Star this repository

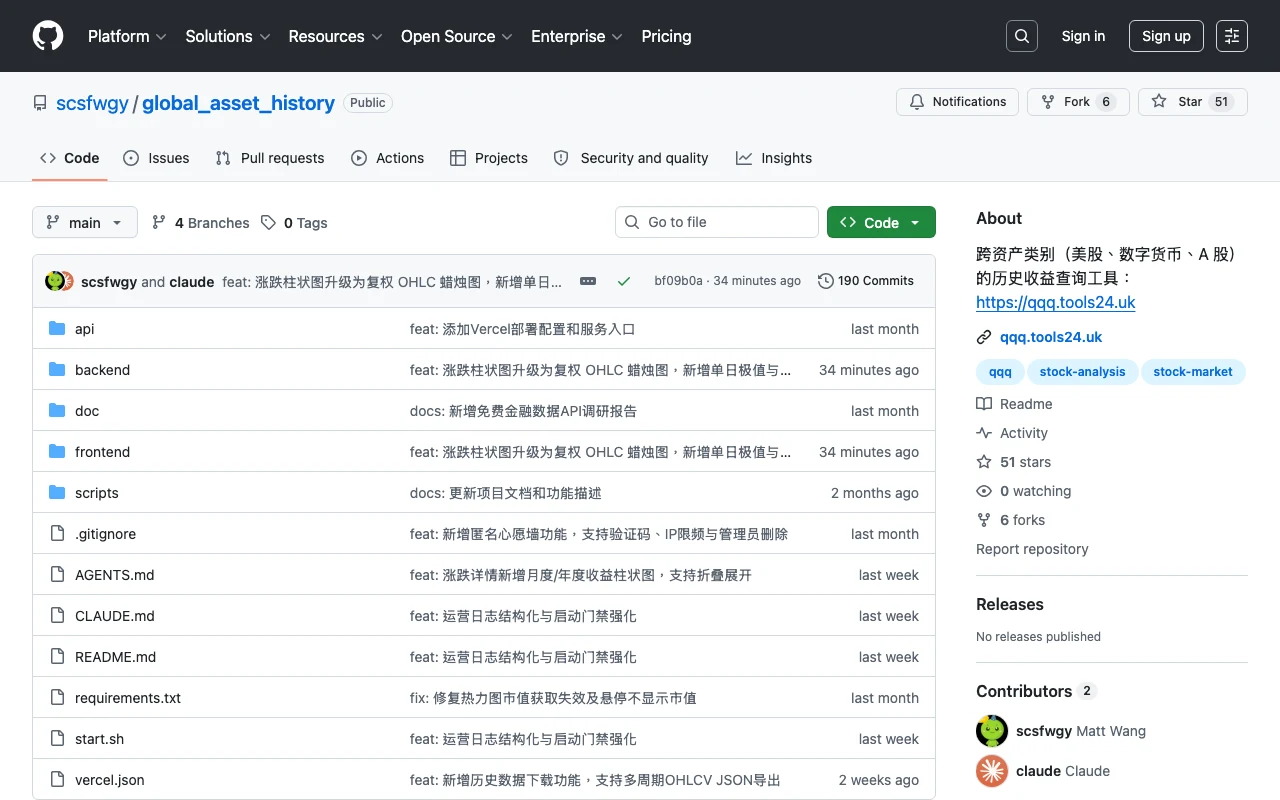[1193, 102]
